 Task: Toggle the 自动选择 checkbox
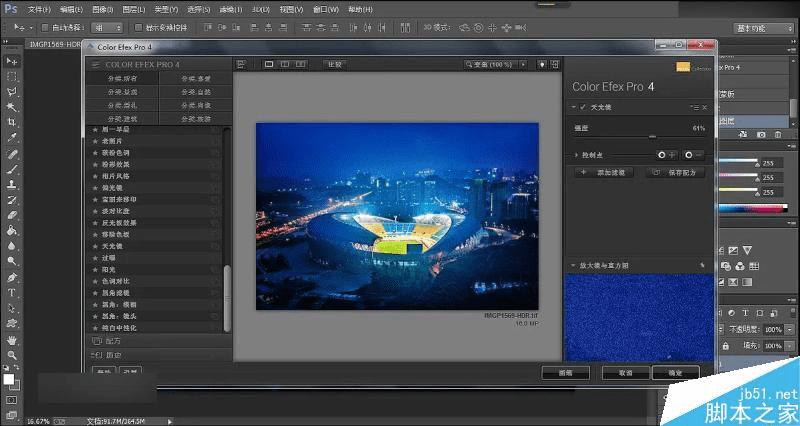44,28
